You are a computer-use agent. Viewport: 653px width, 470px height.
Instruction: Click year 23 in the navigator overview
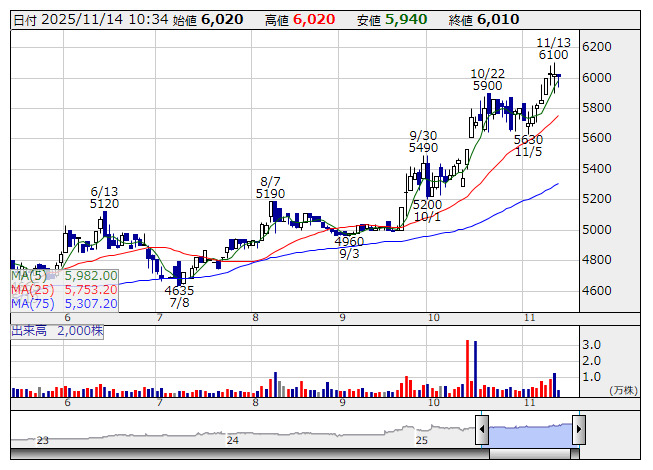coord(42,440)
